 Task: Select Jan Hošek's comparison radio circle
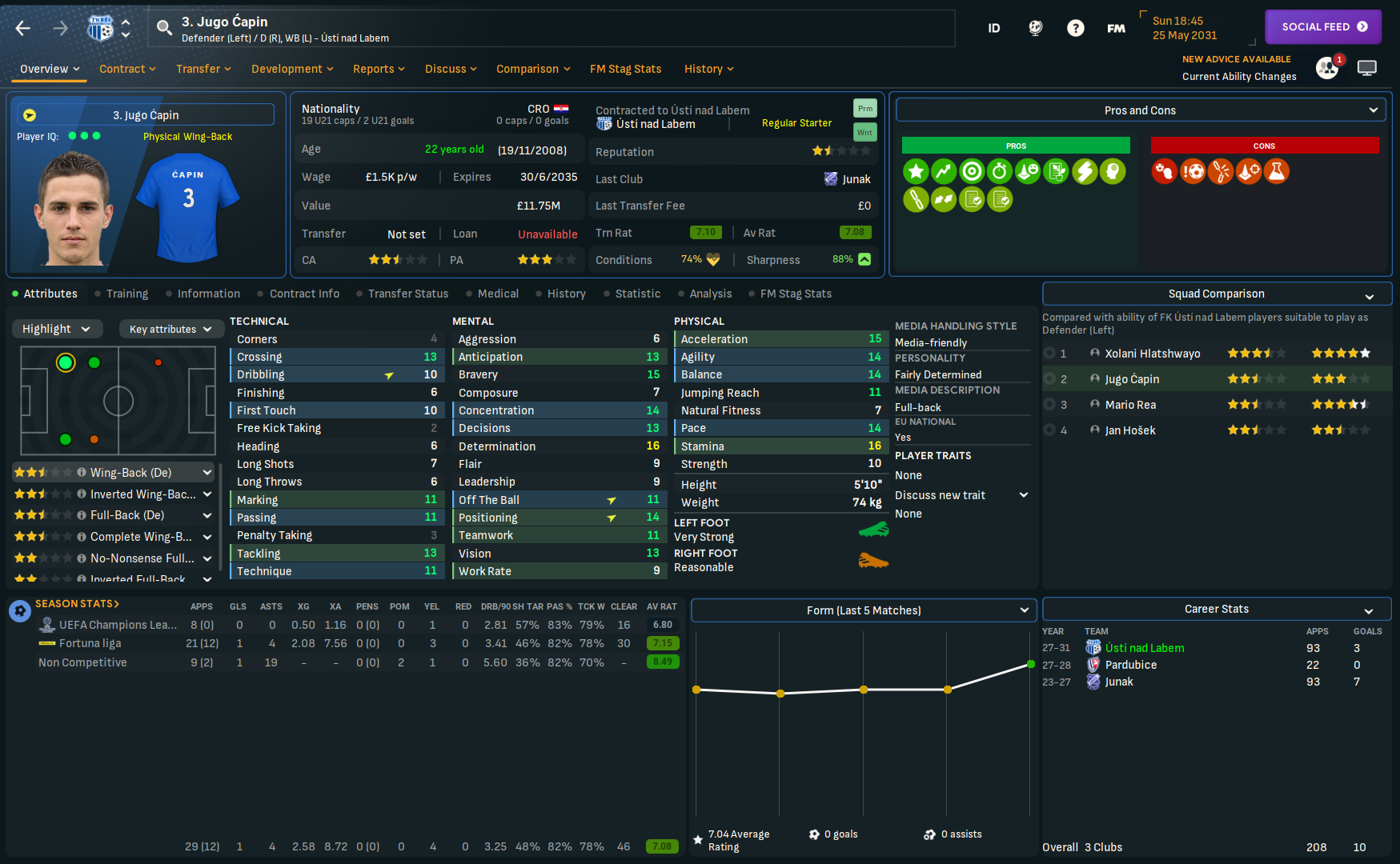click(x=1049, y=430)
